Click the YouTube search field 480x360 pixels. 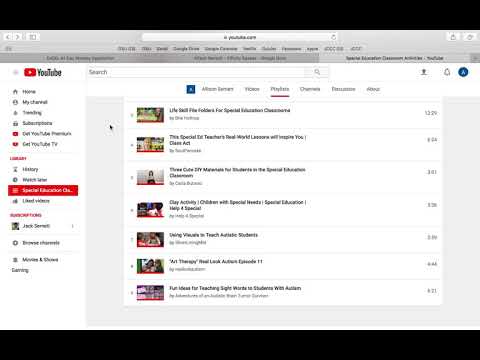point(196,72)
